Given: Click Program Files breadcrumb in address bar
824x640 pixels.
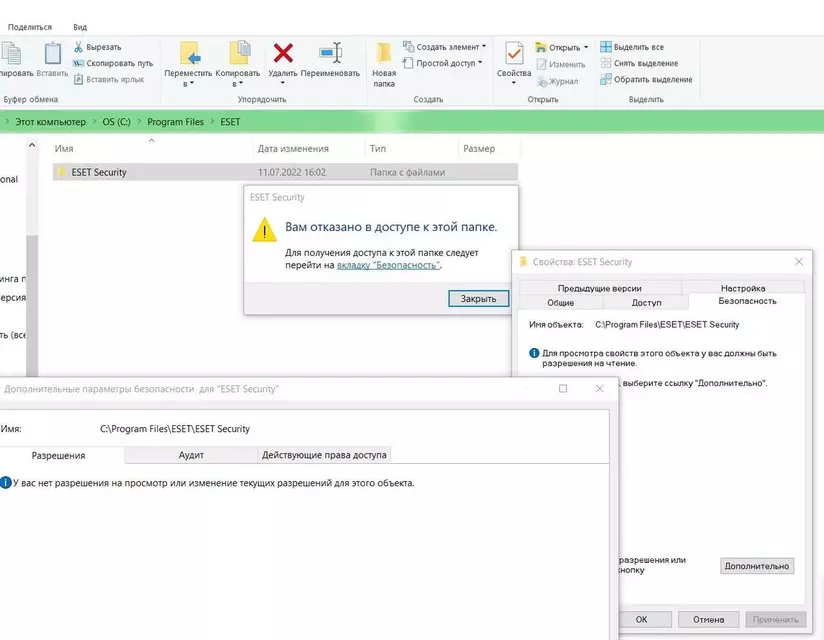Looking at the screenshot, I should coord(175,121).
